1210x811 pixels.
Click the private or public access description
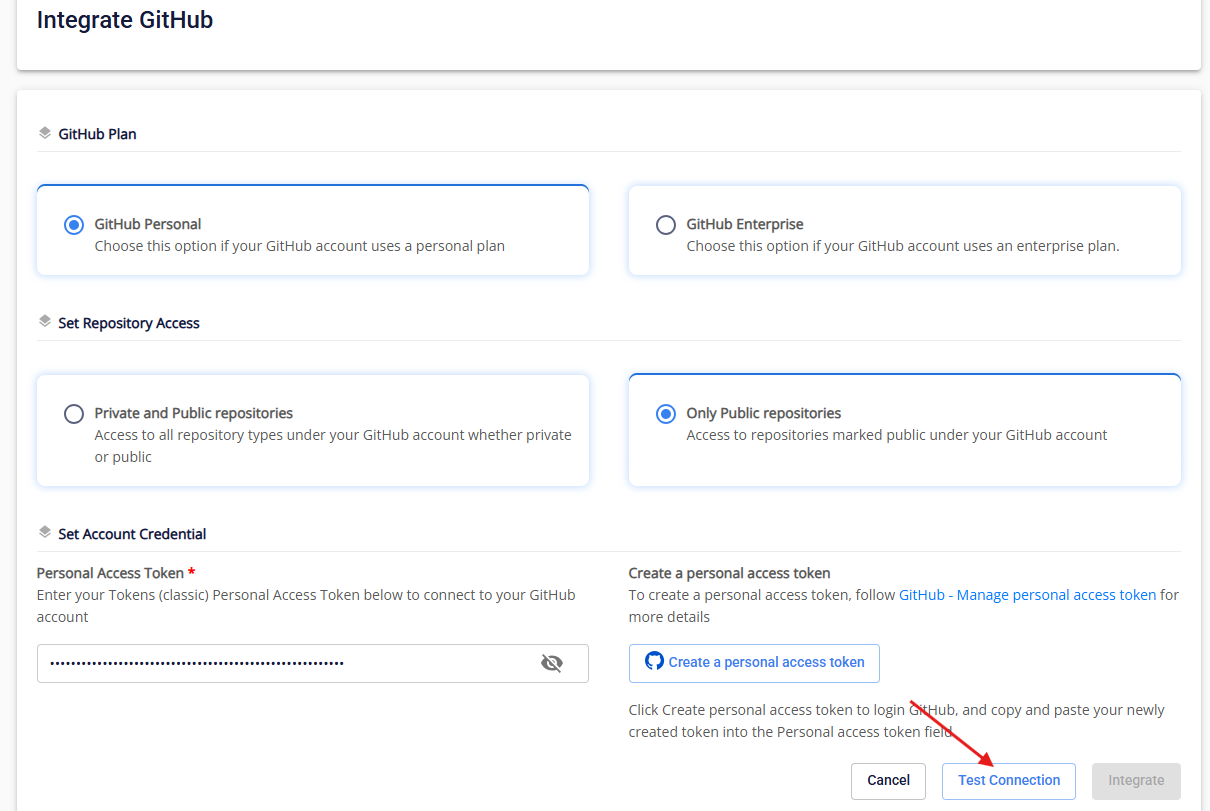point(332,446)
